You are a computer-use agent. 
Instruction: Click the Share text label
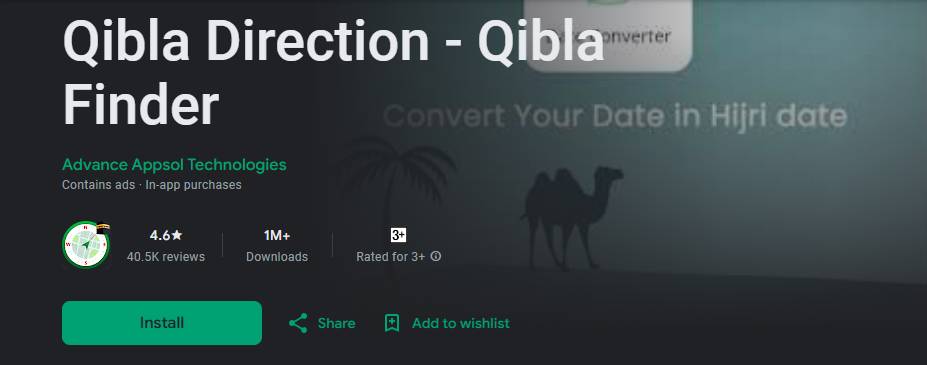click(x=336, y=323)
